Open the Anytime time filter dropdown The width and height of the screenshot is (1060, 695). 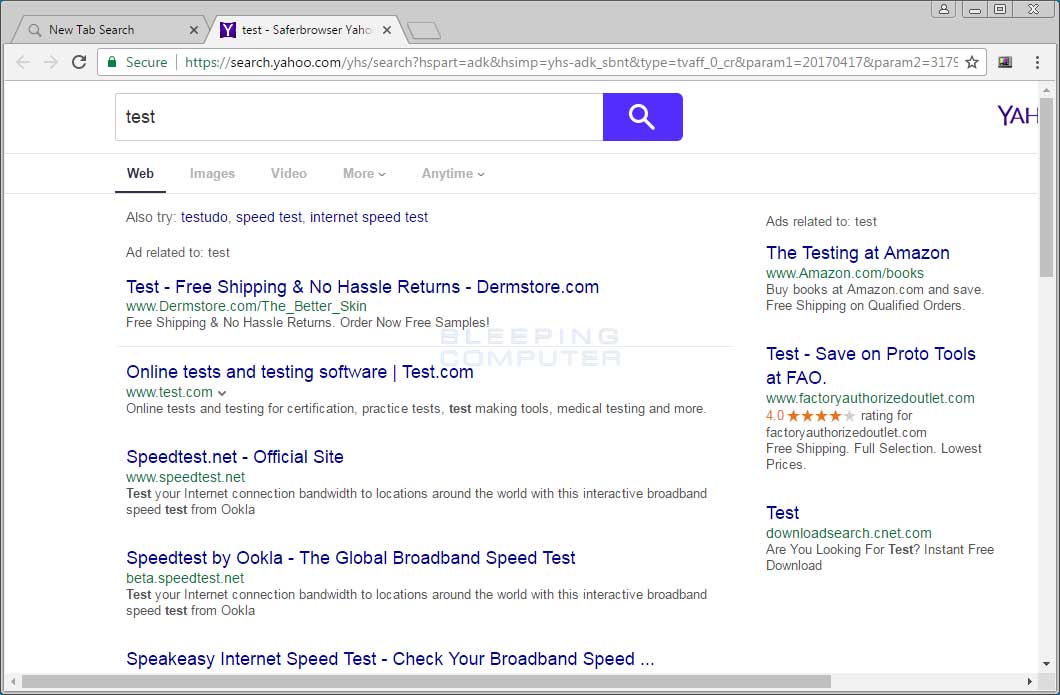pyautogui.click(x=453, y=173)
